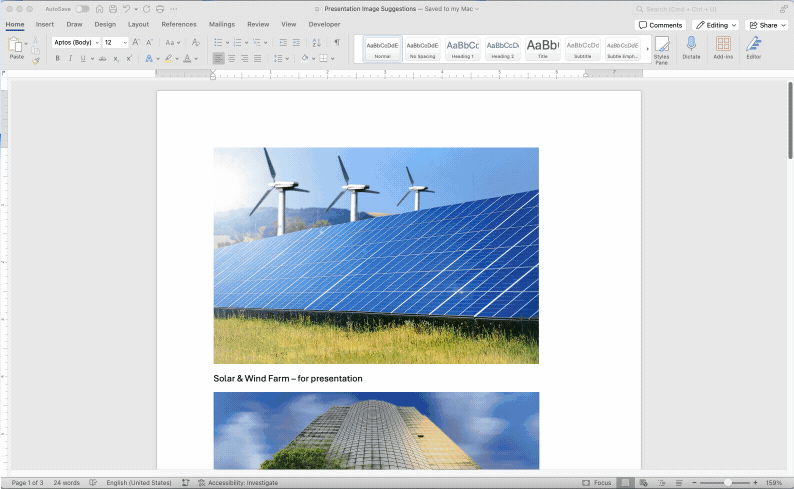Open the Comments button
The width and height of the screenshot is (794, 489).
(x=660, y=25)
